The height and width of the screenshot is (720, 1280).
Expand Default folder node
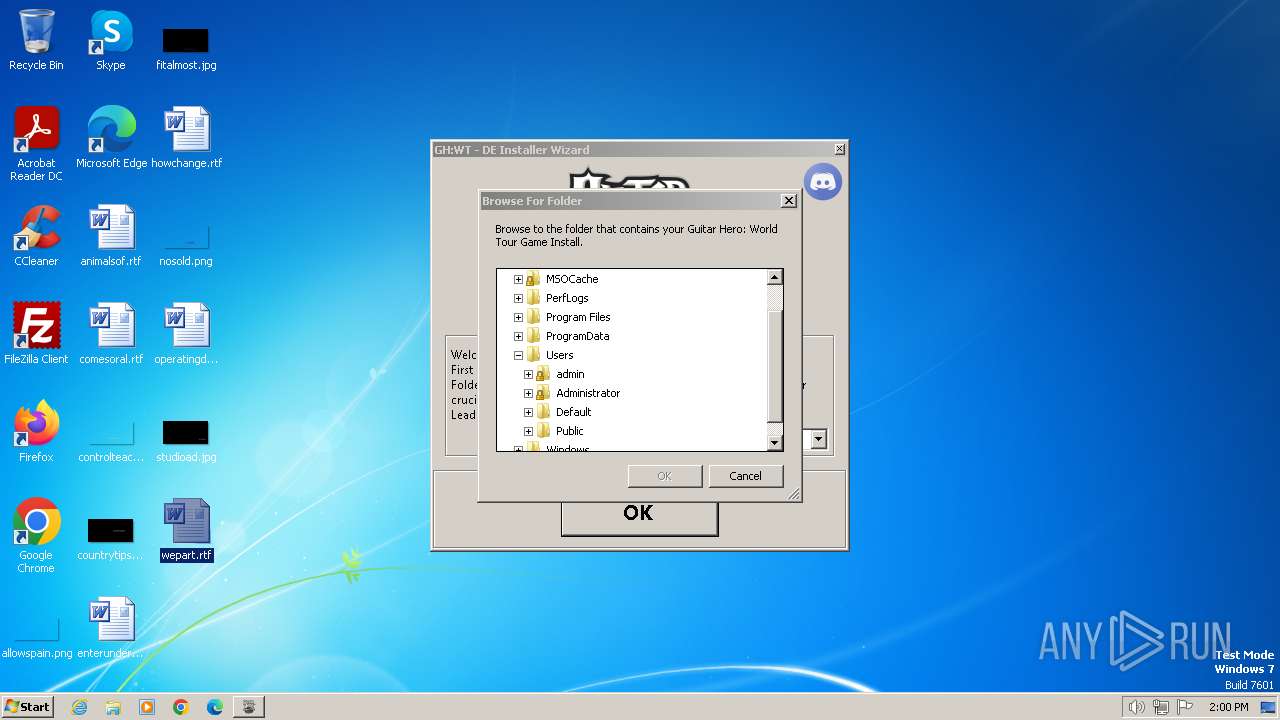coord(528,412)
